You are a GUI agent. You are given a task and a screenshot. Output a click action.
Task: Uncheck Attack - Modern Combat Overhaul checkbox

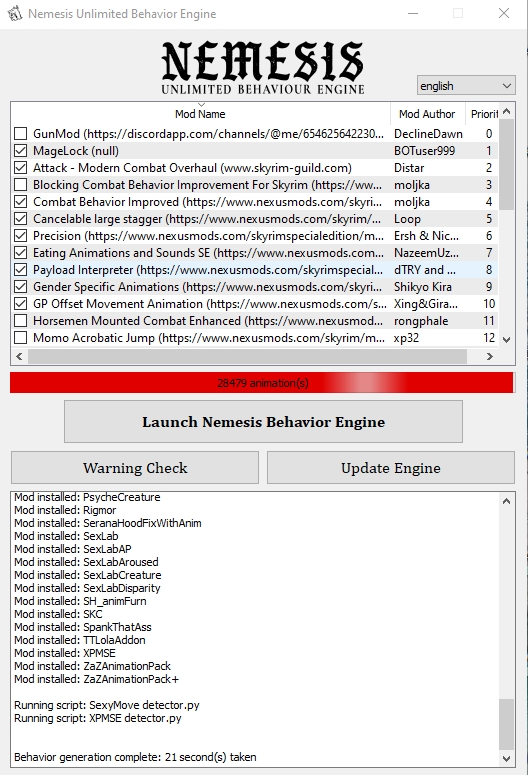[20, 168]
